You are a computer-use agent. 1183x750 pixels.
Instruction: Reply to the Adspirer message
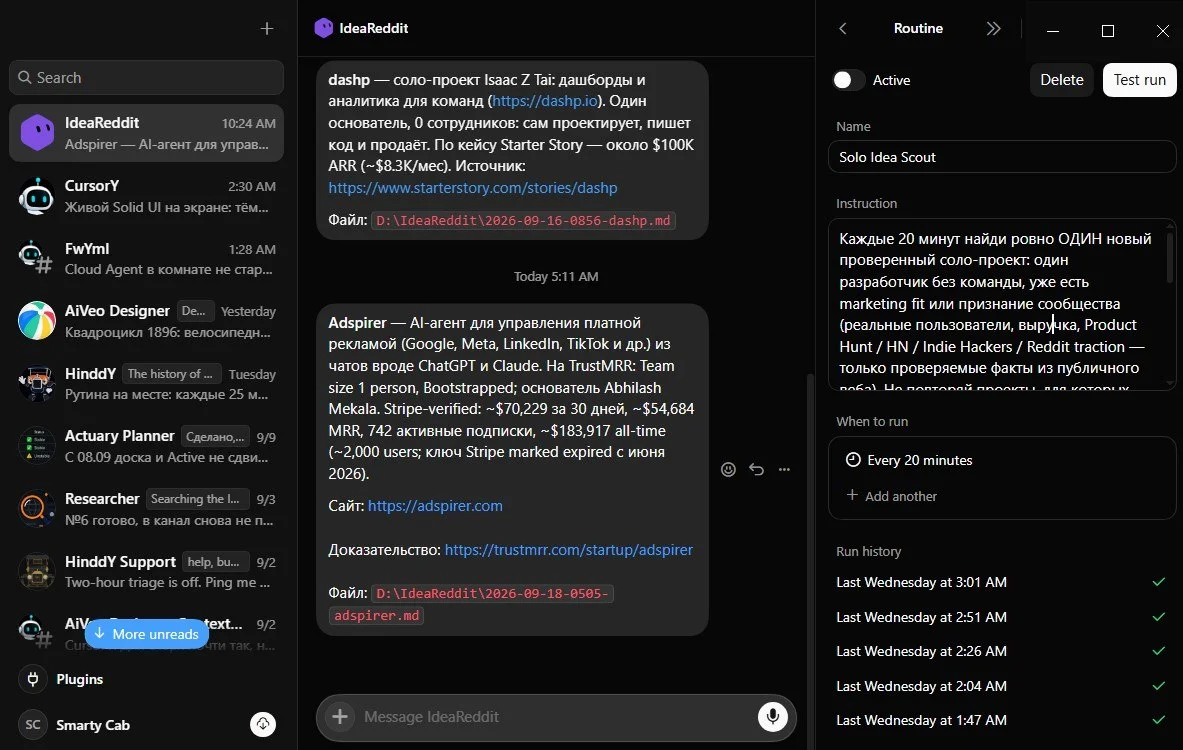(757, 469)
